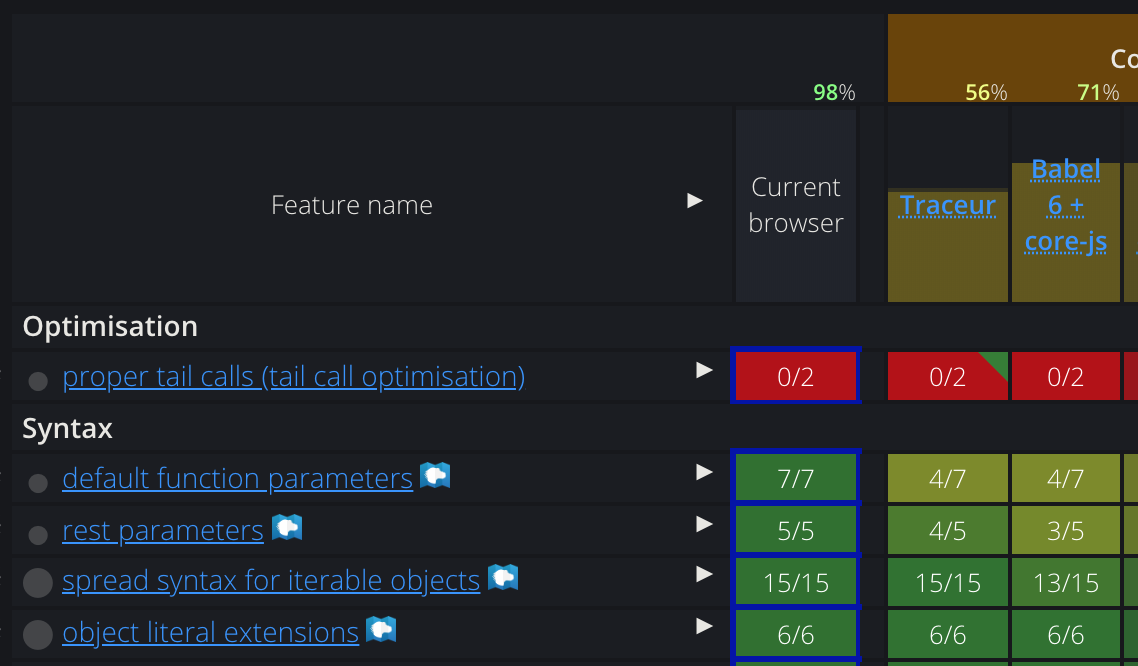Toggle circle beside default function parameters
This screenshot has height=666, width=1138.
click(x=37, y=481)
